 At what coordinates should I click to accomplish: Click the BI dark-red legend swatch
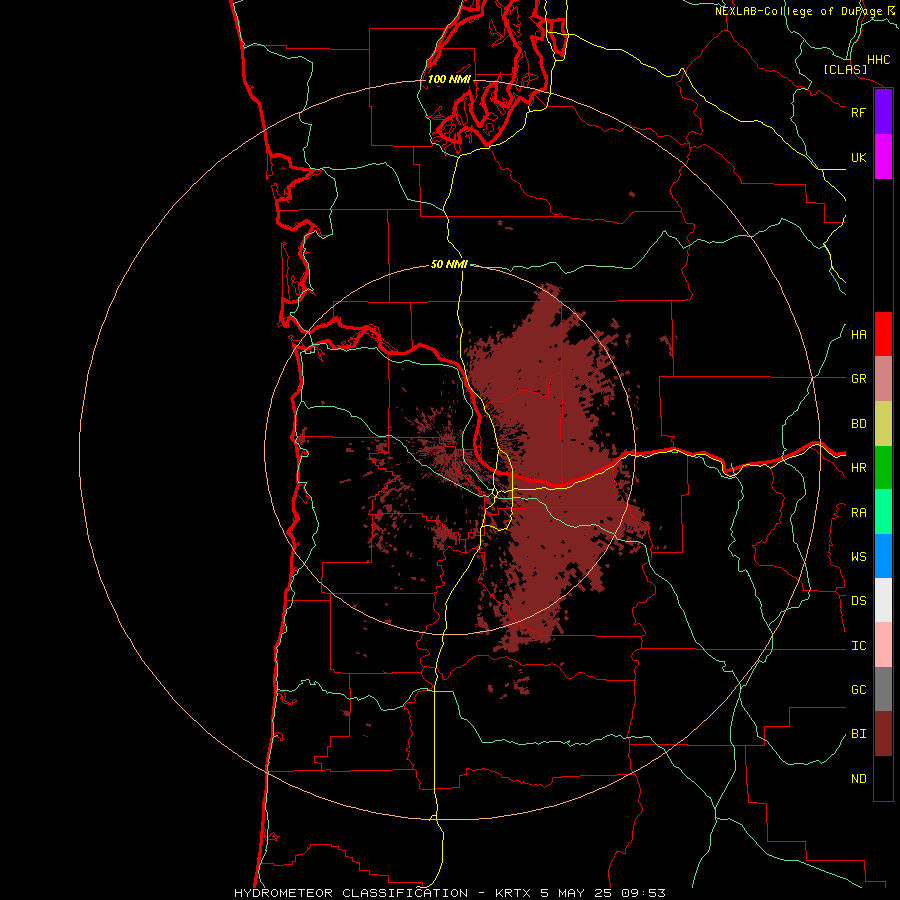click(883, 734)
